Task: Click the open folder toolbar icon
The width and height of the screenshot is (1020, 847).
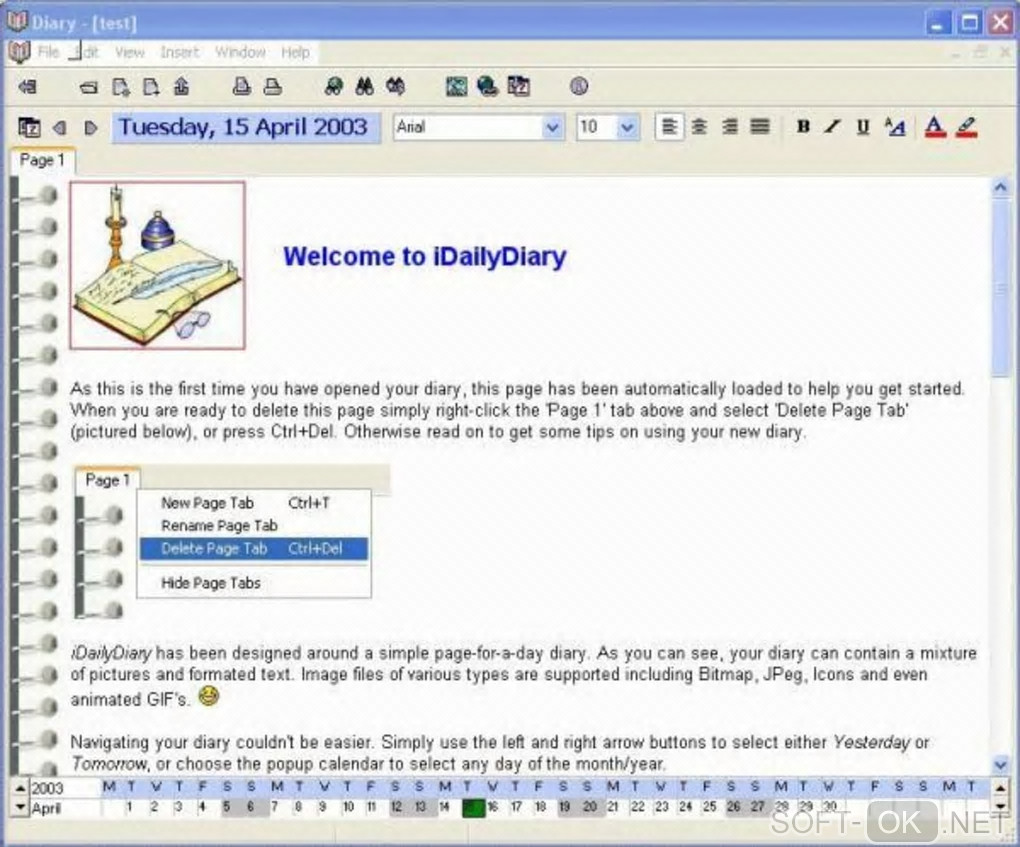Action: (x=88, y=87)
